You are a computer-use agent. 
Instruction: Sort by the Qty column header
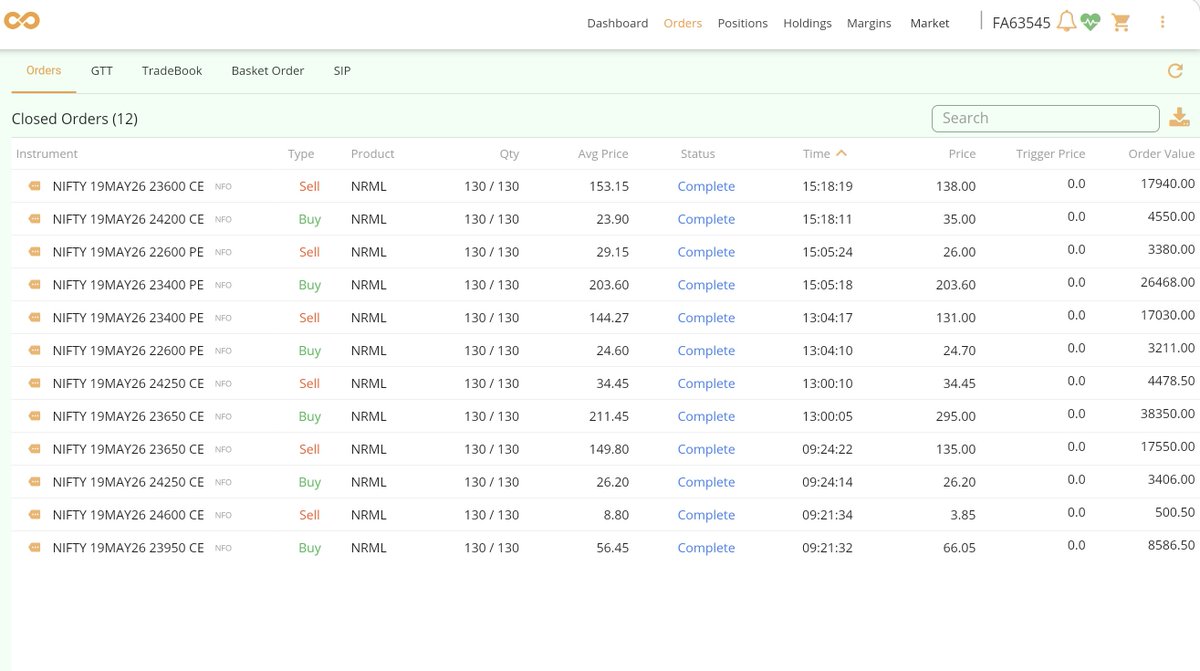(x=509, y=154)
